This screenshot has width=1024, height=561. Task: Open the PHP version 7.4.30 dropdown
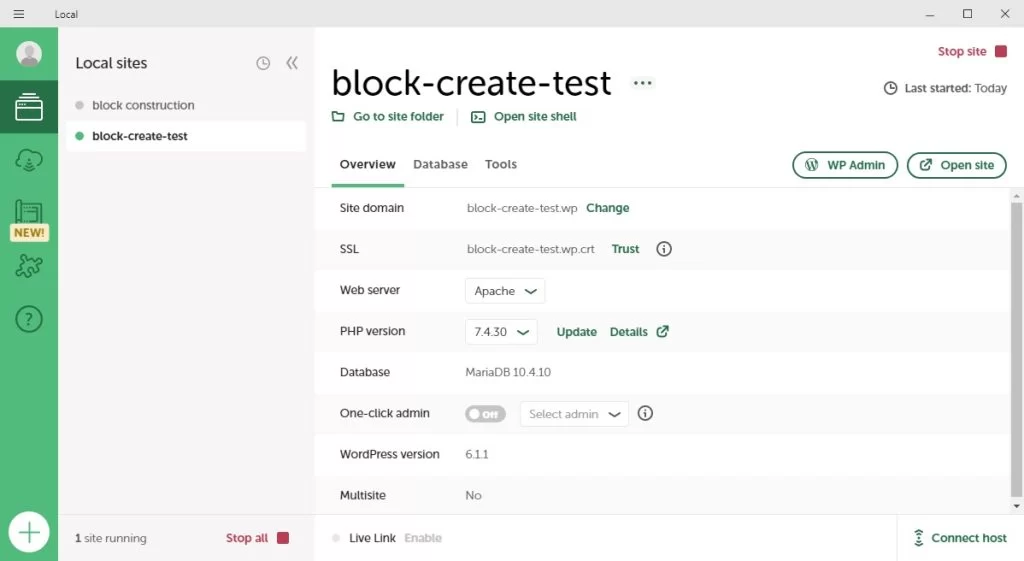click(x=501, y=332)
